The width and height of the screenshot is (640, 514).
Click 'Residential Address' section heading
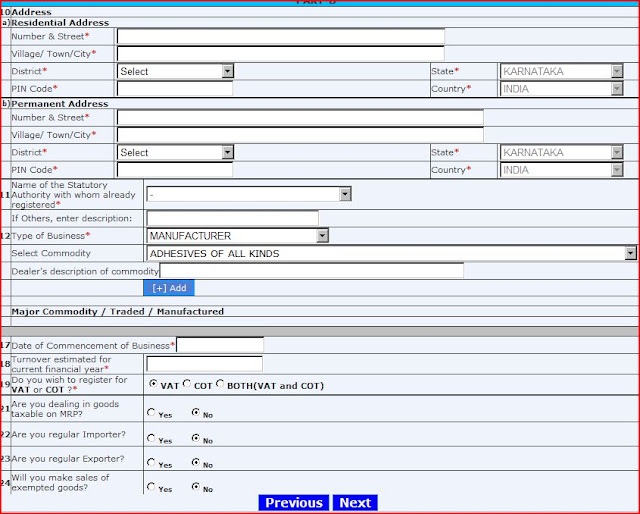pos(60,23)
